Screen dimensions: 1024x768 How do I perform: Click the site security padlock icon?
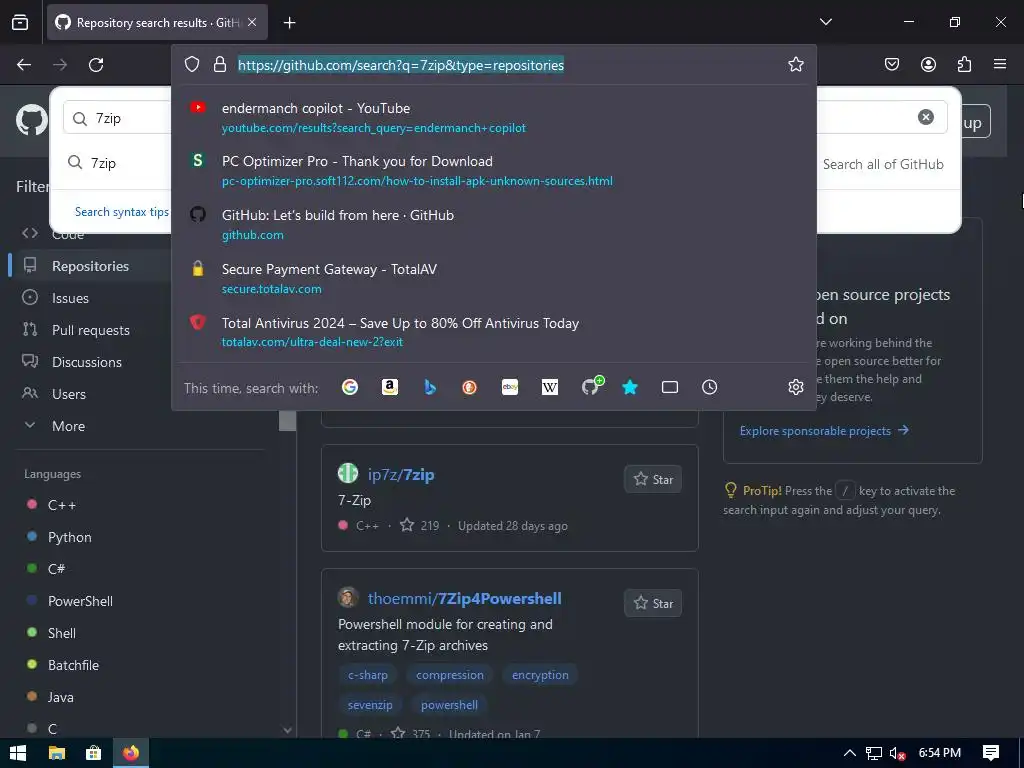[x=219, y=65]
